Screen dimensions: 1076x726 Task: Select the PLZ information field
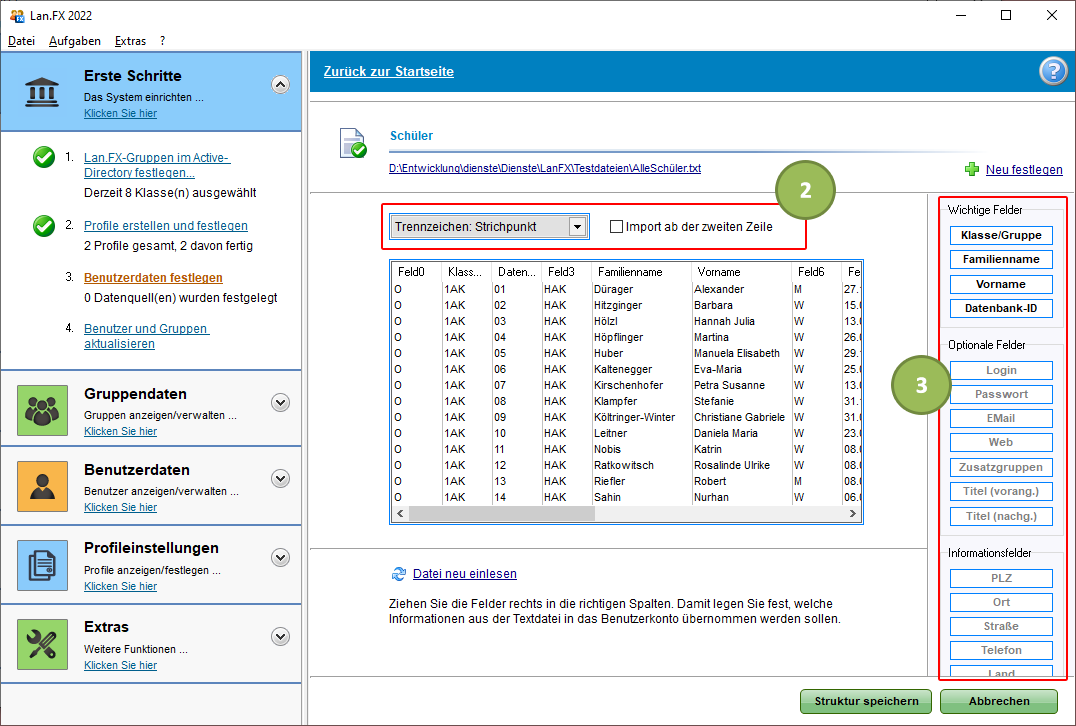pos(1001,578)
